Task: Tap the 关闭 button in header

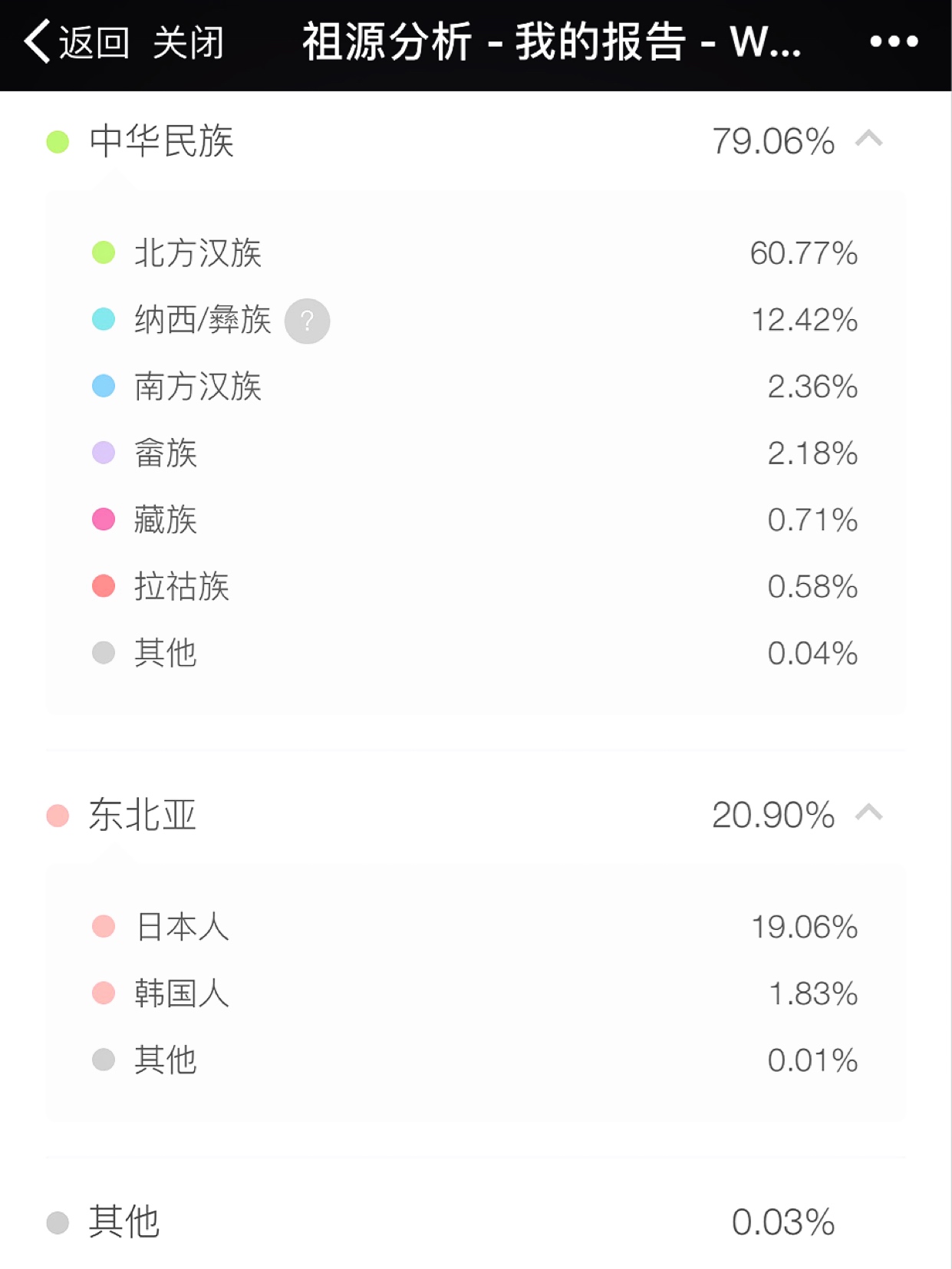Action: pyautogui.click(x=188, y=42)
